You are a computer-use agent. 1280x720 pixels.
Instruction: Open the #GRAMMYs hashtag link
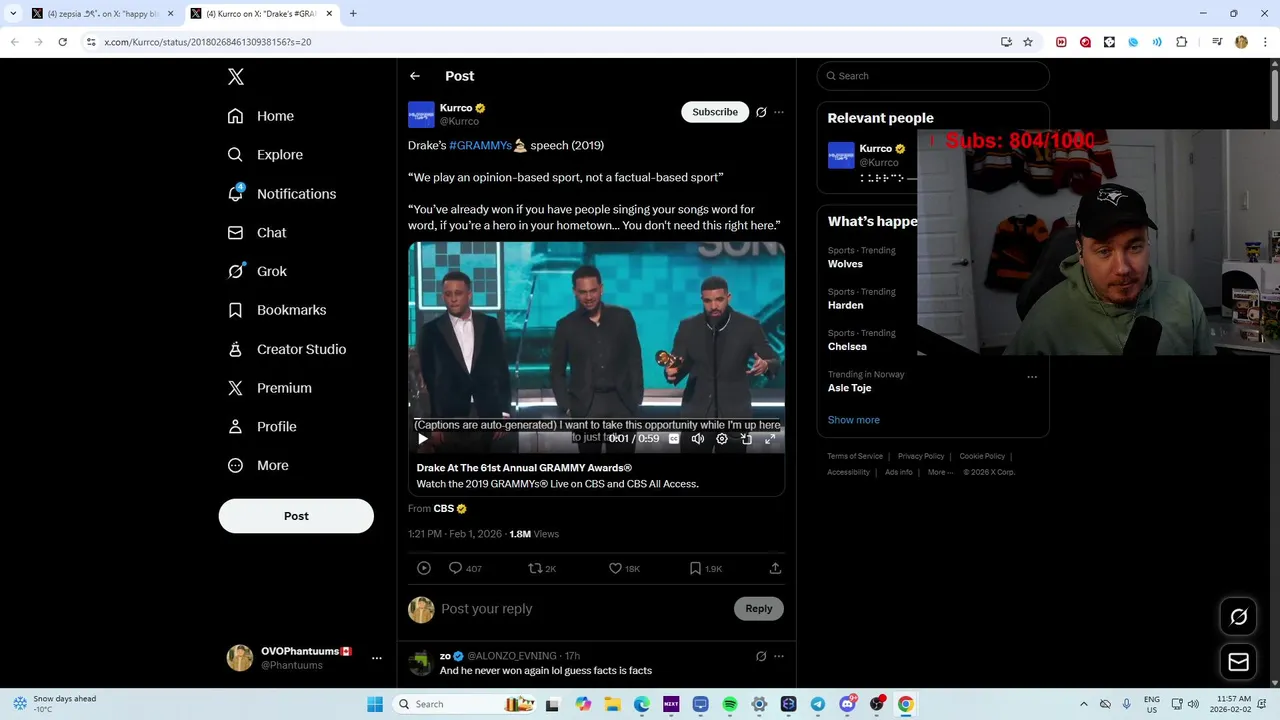tap(480, 145)
